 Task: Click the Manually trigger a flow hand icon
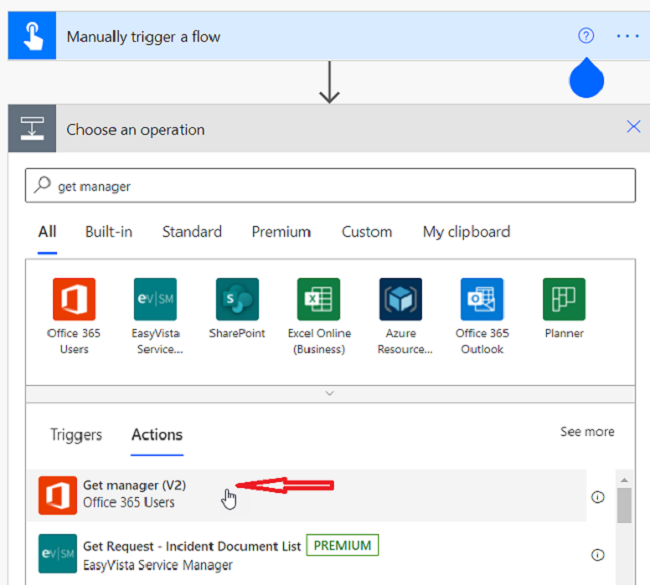click(32, 36)
